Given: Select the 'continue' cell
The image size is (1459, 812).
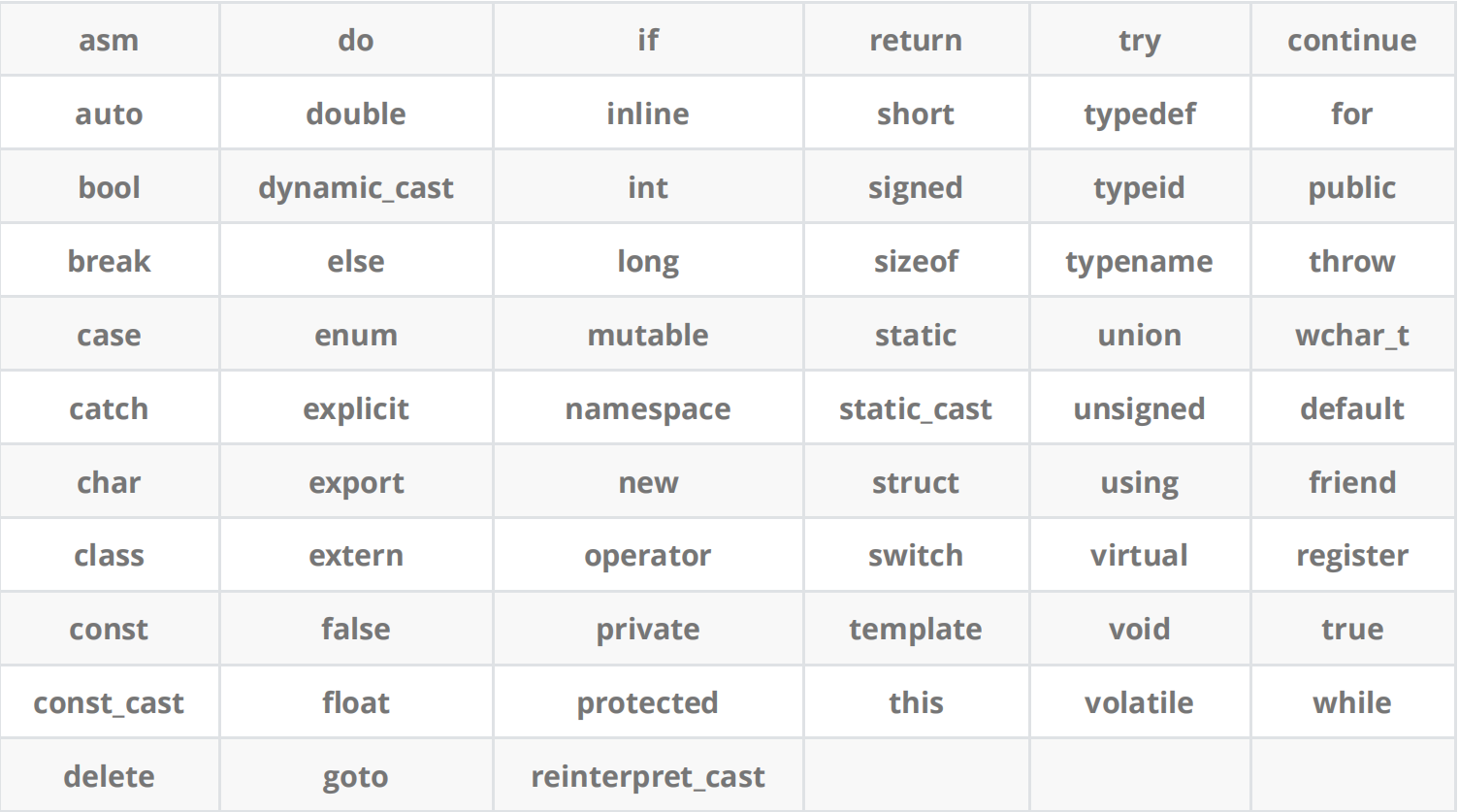Looking at the screenshot, I should click(1352, 40).
